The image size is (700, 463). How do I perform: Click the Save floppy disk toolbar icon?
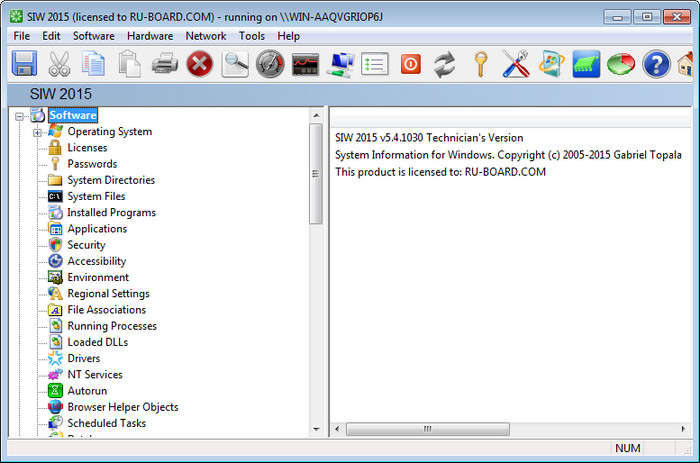point(25,65)
